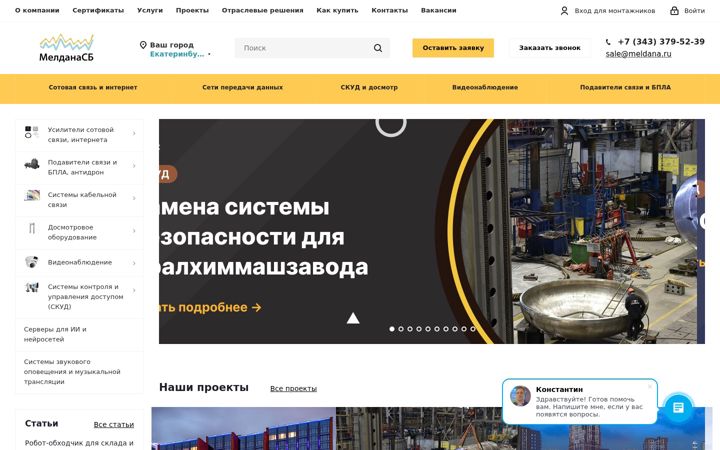Open Сотовая связь и интернет category tab
This screenshot has width=720, height=450.
[93, 87]
